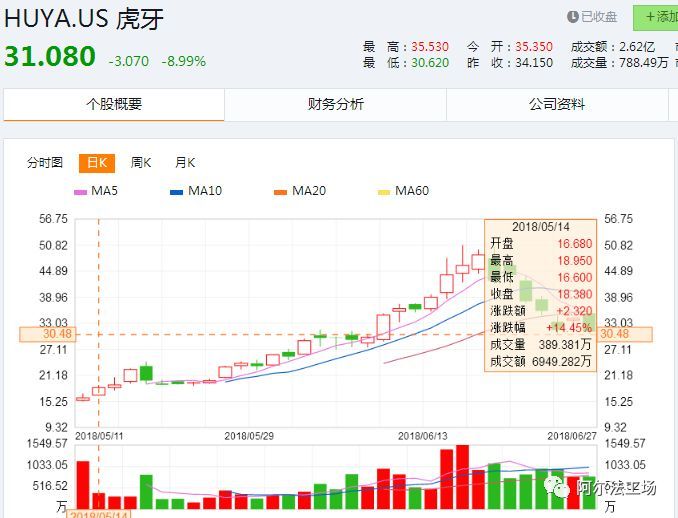The width and height of the screenshot is (678, 518).
Task: Click the tooltip 涨跌幅 +14.45%
Action: click(x=569, y=328)
